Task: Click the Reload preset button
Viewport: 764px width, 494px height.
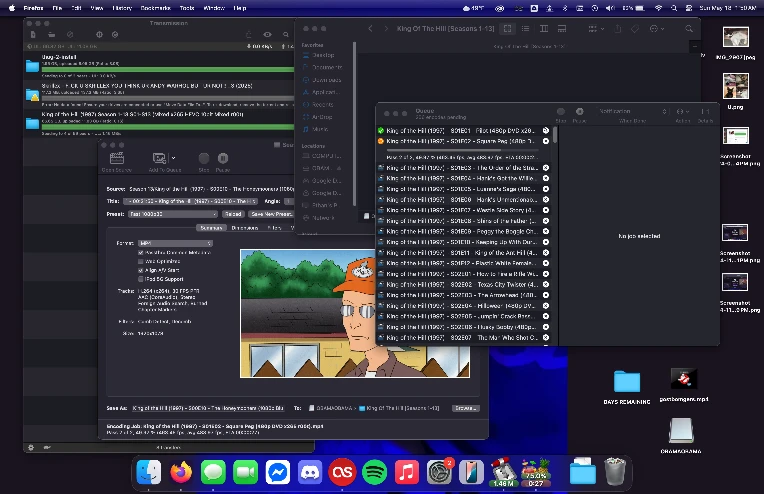Action: point(233,214)
